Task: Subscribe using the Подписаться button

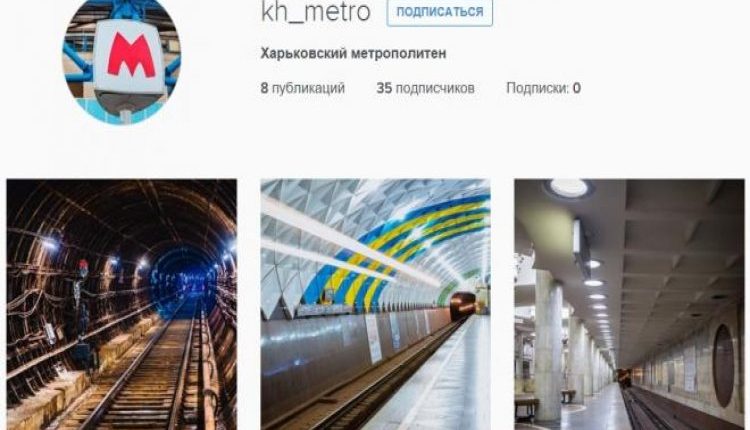Action: [x=440, y=12]
